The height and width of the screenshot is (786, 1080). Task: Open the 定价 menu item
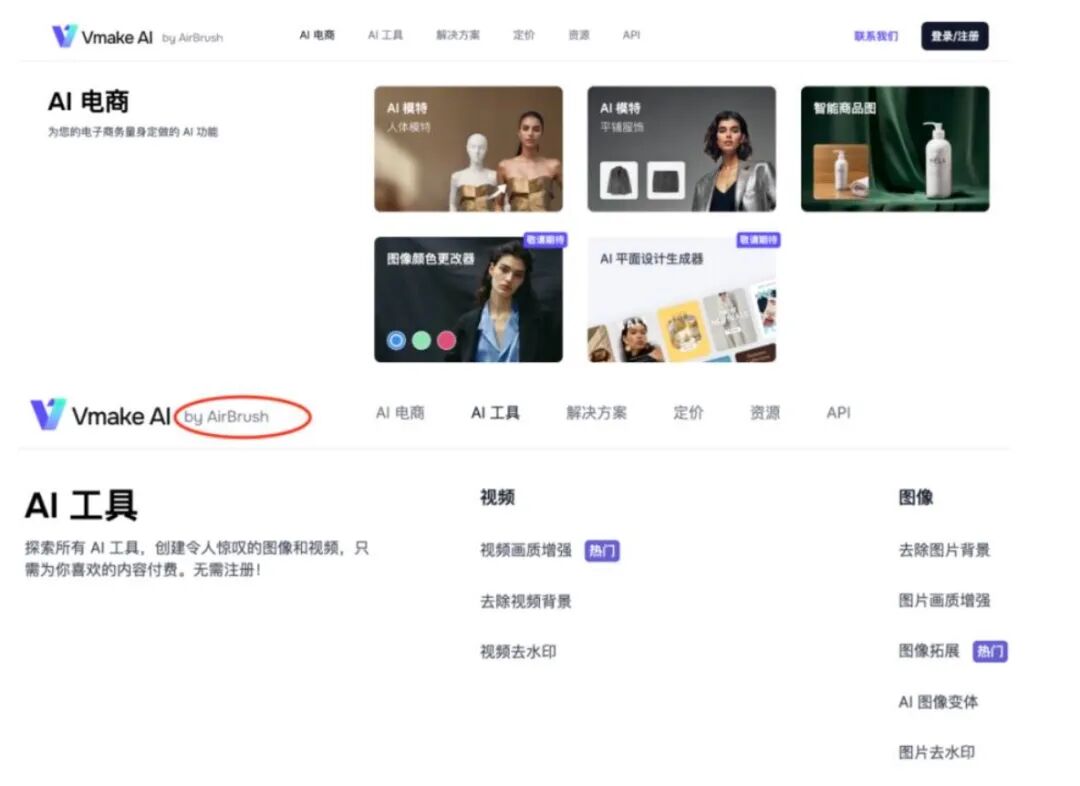(x=524, y=34)
